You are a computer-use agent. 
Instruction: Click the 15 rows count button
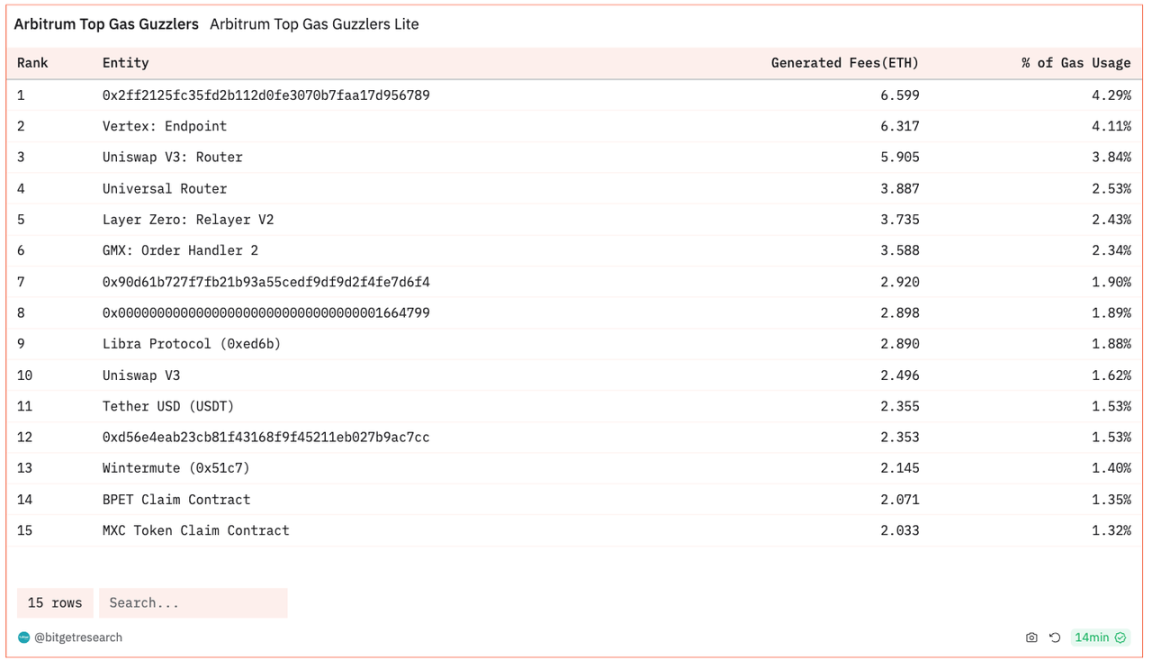[55, 603]
